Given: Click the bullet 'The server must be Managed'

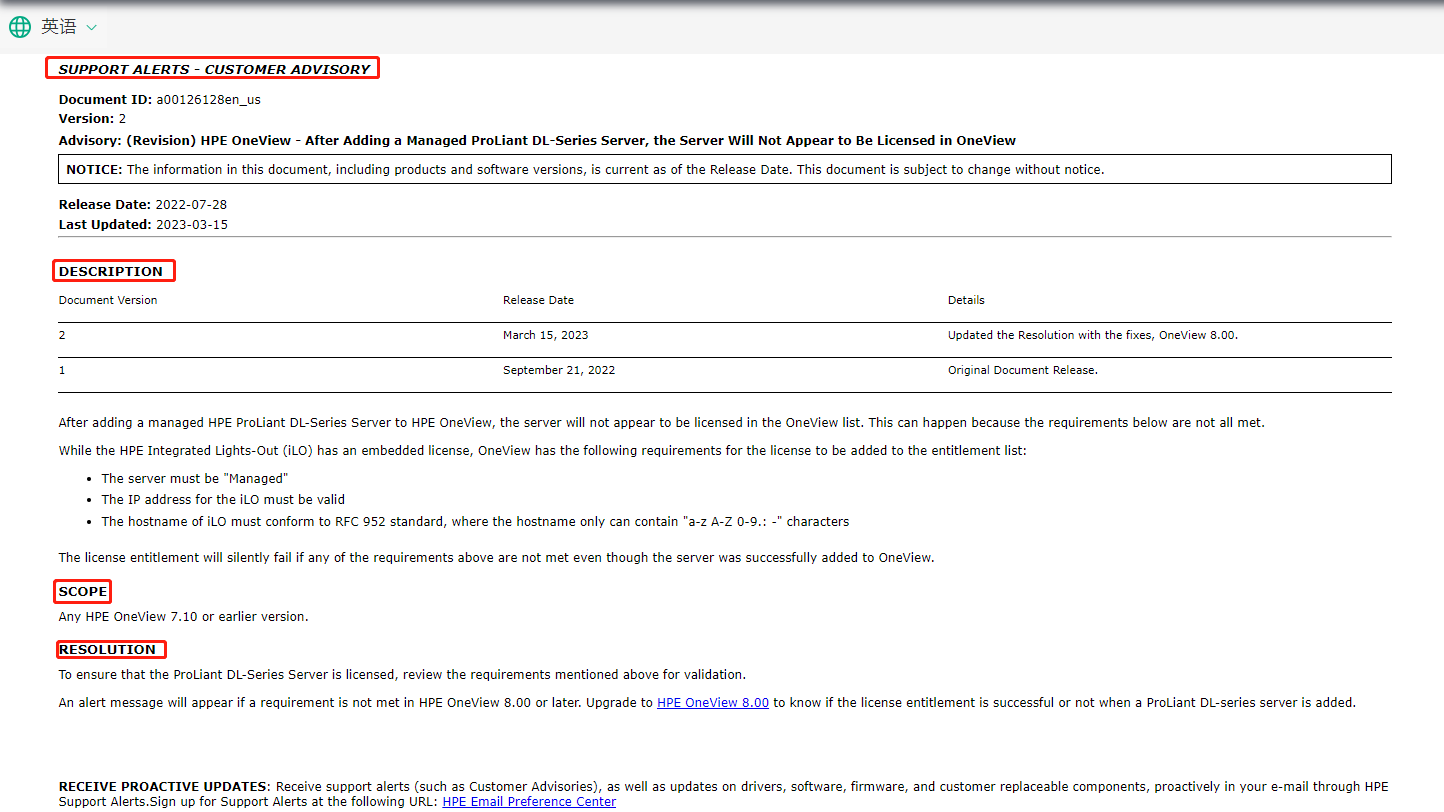Looking at the screenshot, I should pyautogui.click(x=195, y=479).
